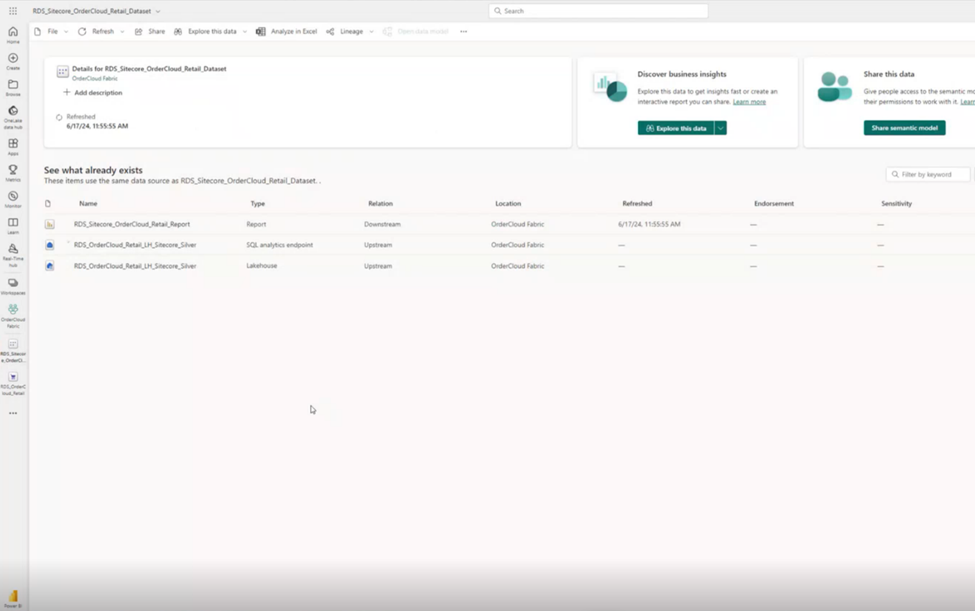Sort by the Endorsement column header
975x611 pixels.
click(x=774, y=204)
